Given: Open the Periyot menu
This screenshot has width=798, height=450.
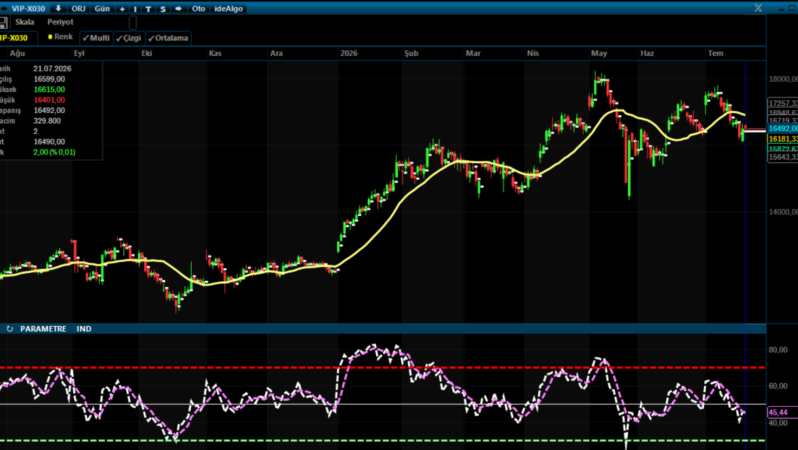Looking at the screenshot, I should [x=60, y=22].
